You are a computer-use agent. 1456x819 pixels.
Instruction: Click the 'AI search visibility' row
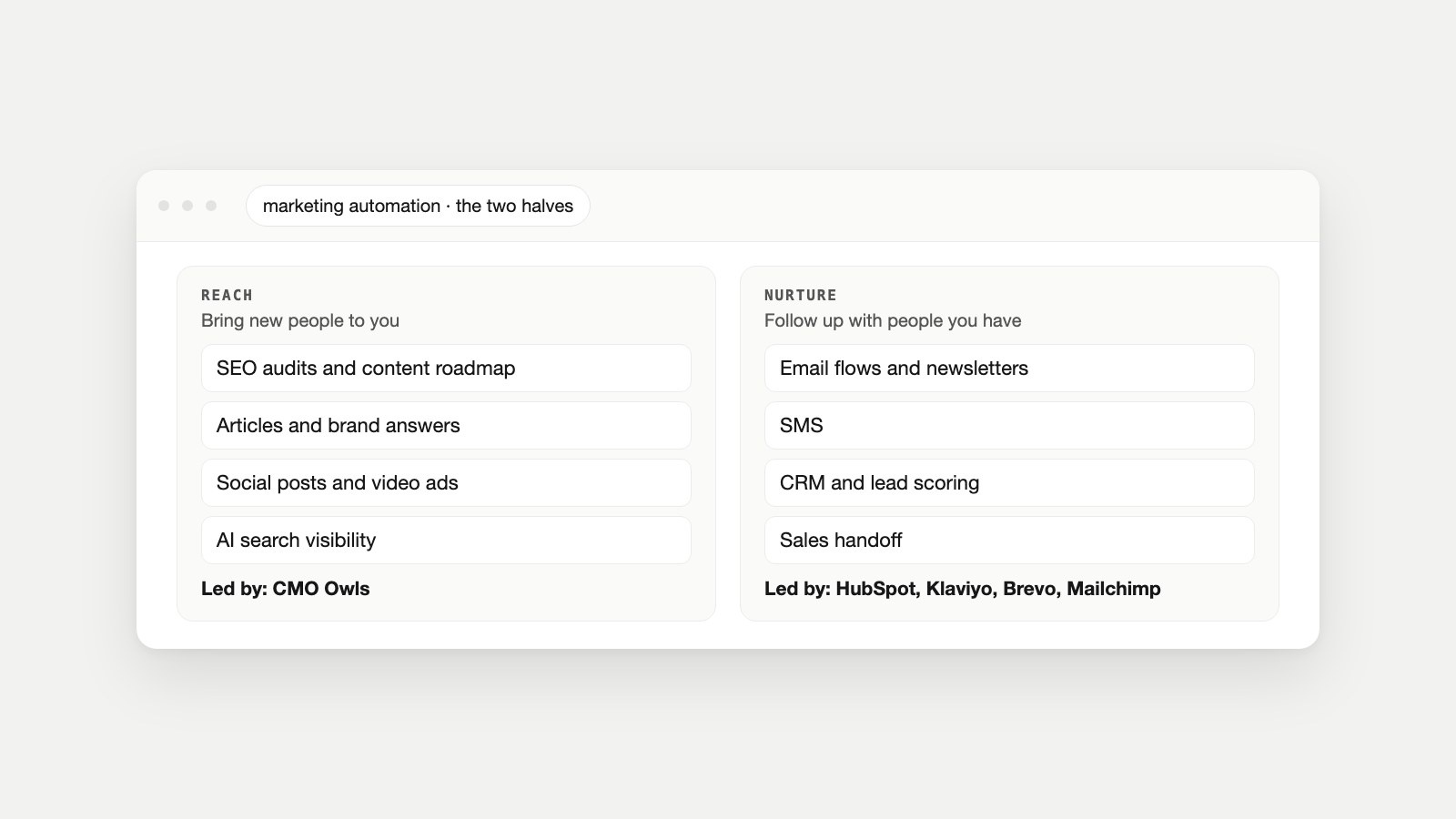click(x=446, y=540)
